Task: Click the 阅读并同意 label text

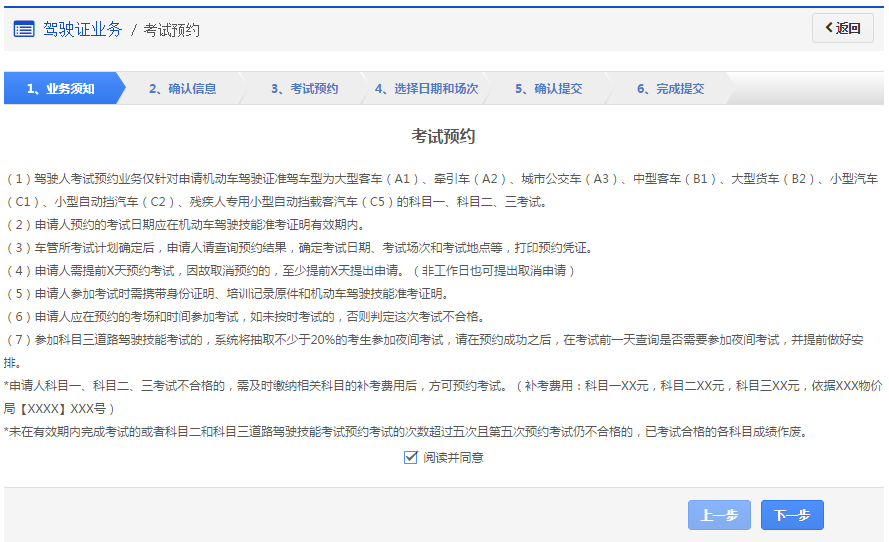Action: click(x=453, y=457)
